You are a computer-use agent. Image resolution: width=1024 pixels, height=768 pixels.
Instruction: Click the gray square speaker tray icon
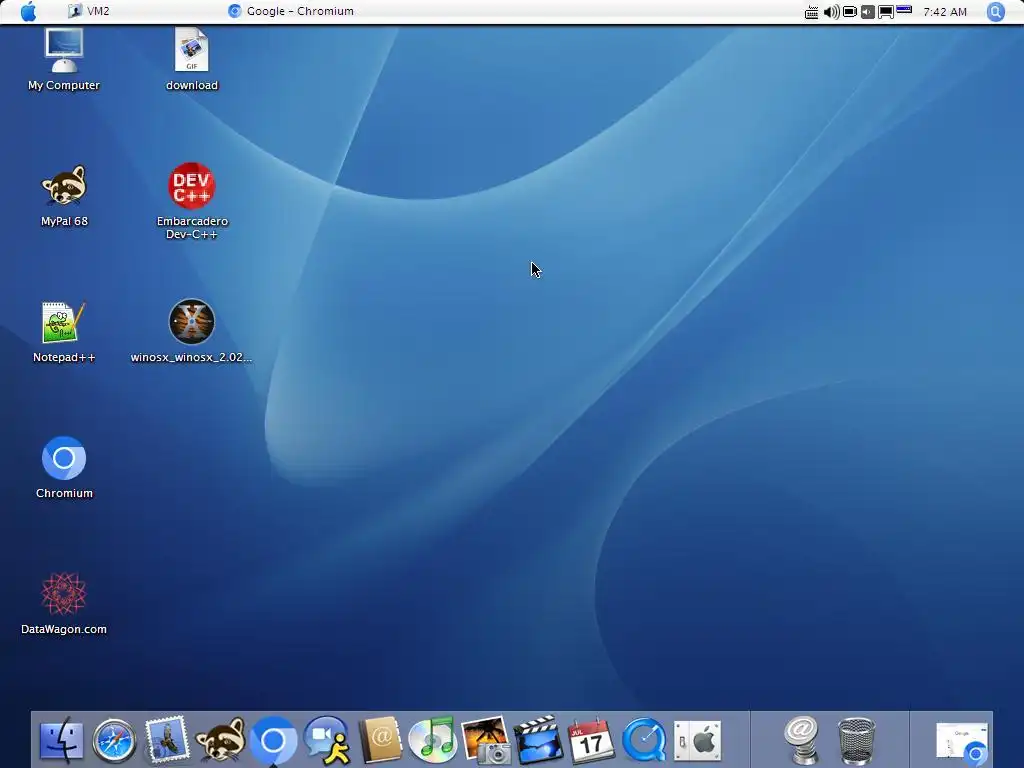[867, 12]
